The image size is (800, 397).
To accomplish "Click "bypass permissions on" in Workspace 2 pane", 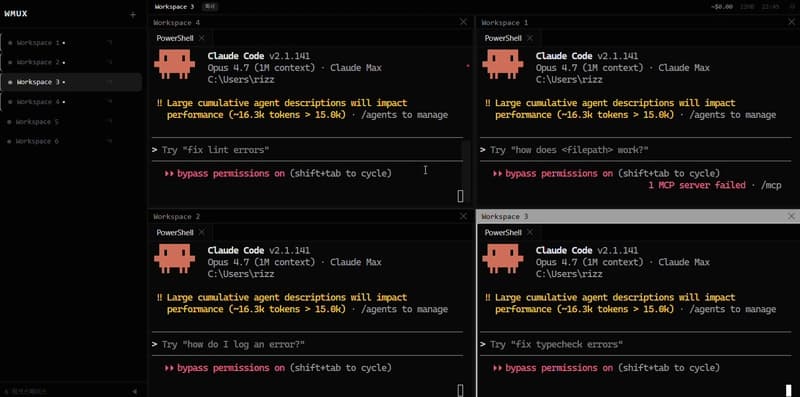I will pos(231,368).
